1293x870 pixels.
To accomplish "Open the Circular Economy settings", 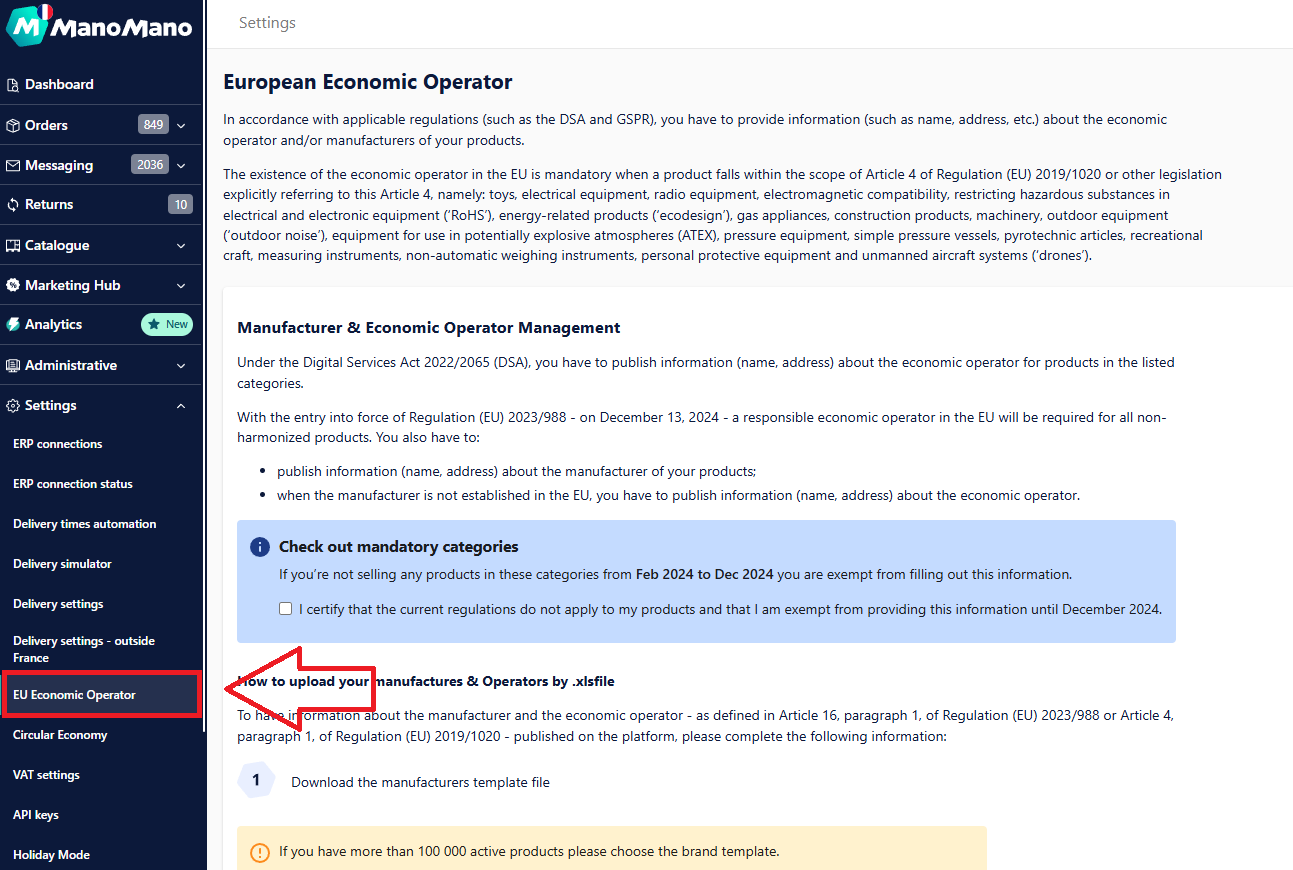I will pyautogui.click(x=60, y=735).
